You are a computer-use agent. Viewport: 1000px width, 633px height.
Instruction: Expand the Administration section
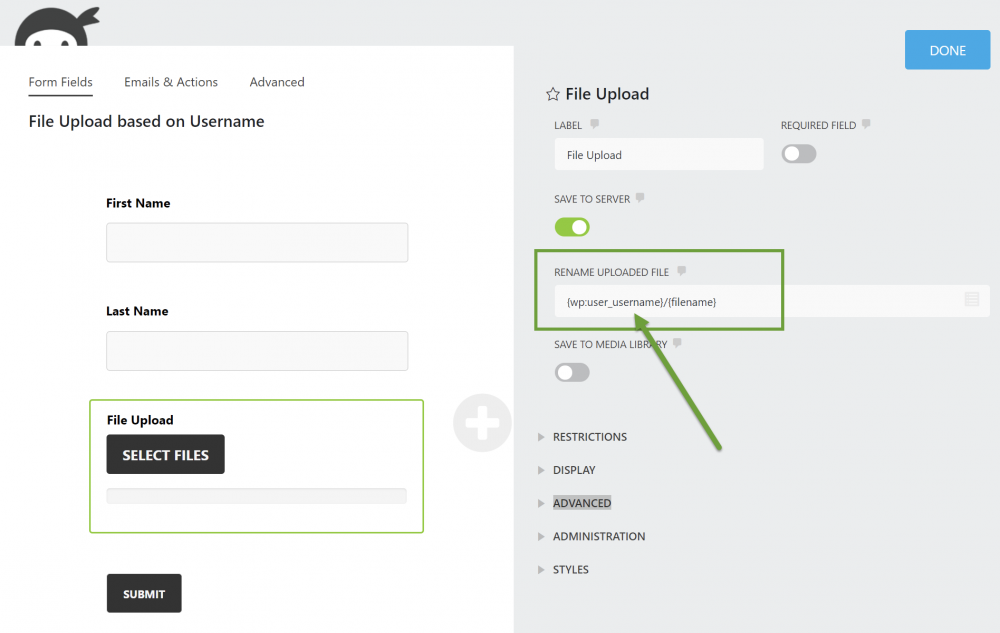598,536
